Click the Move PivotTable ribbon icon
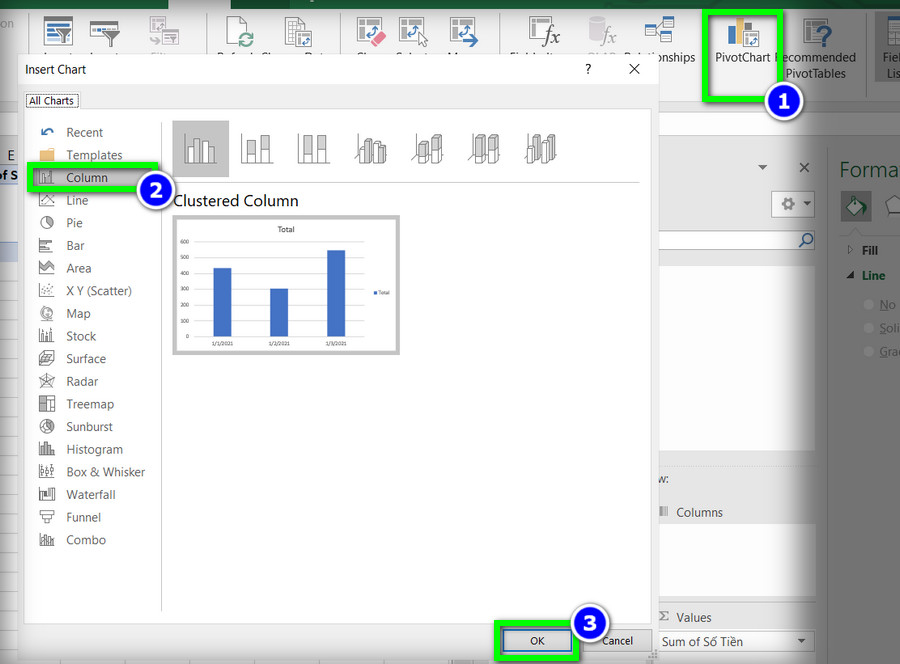 [x=464, y=32]
